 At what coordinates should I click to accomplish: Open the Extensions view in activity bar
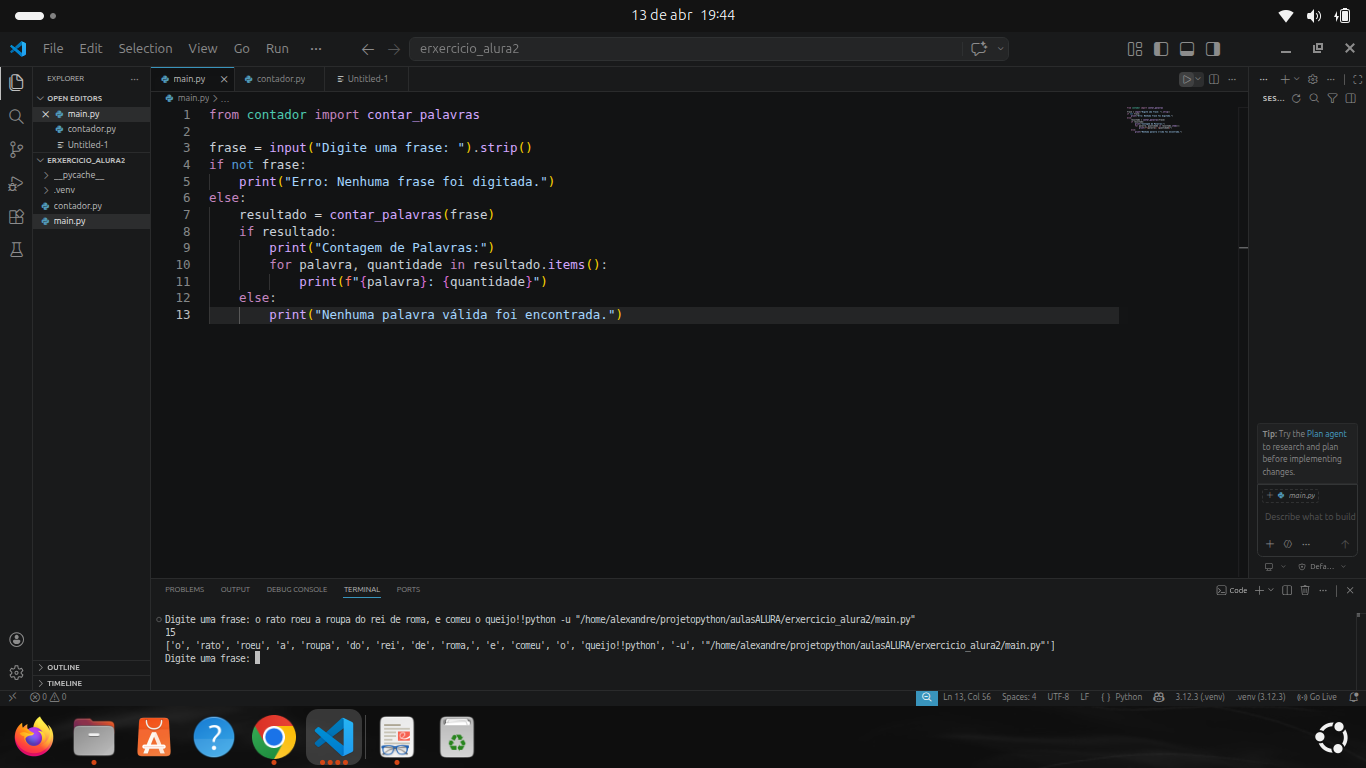pyautogui.click(x=16, y=217)
